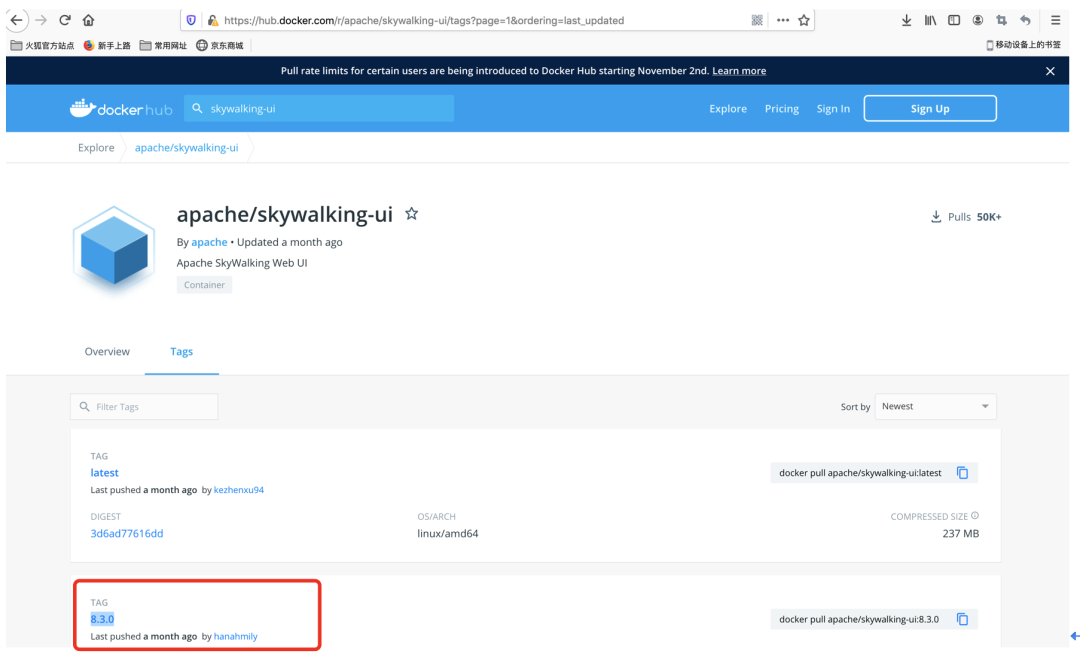Open the QR code icon in address bar
Viewport: 1080px width, 657px height.
click(757, 20)
